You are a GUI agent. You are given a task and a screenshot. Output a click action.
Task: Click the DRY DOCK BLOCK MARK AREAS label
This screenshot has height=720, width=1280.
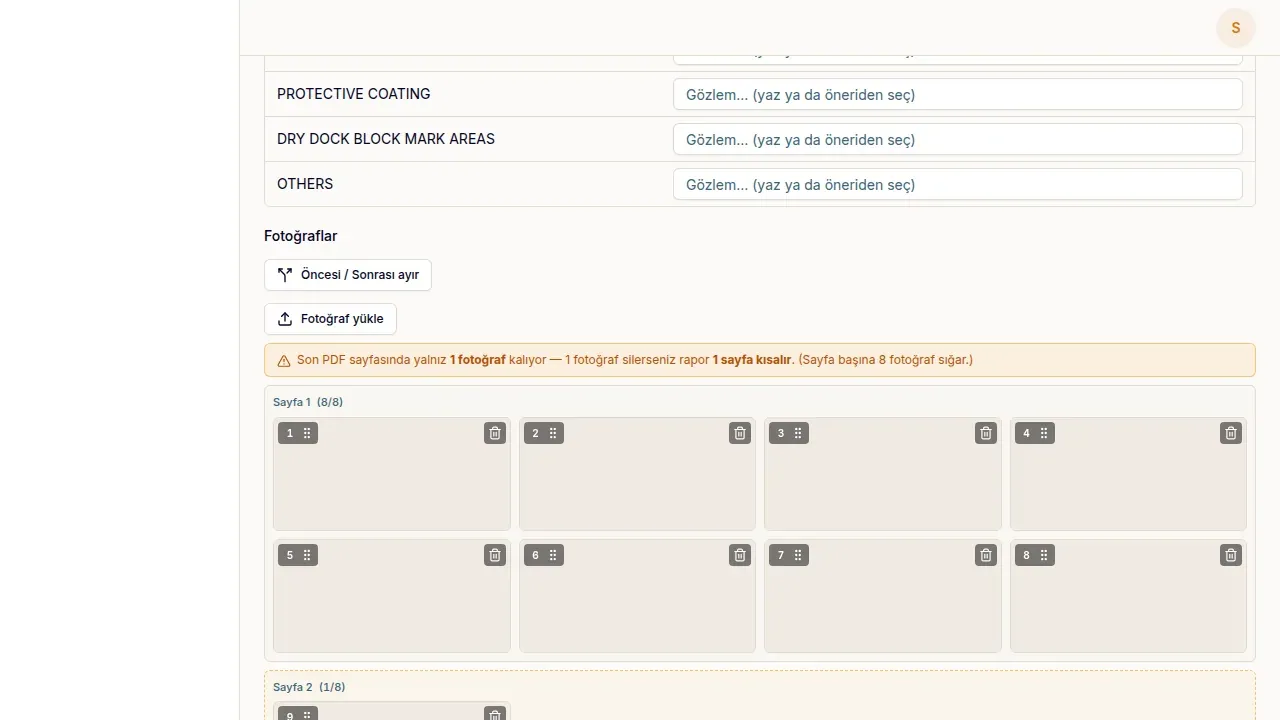tap(386, 139)
